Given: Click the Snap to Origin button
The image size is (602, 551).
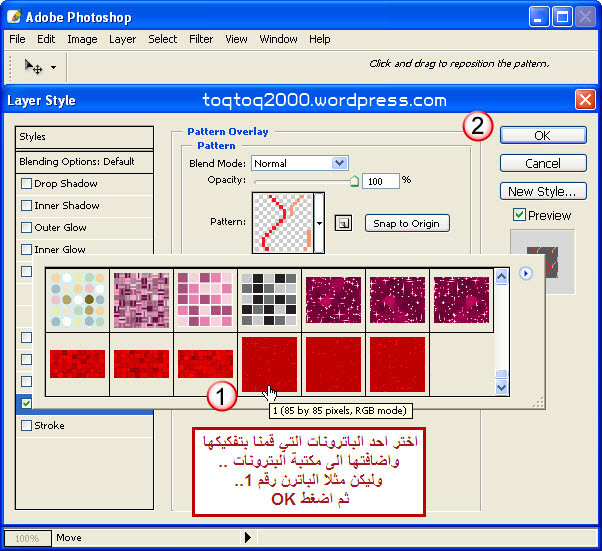Looking at the screenshot, I should click(405, 223).
